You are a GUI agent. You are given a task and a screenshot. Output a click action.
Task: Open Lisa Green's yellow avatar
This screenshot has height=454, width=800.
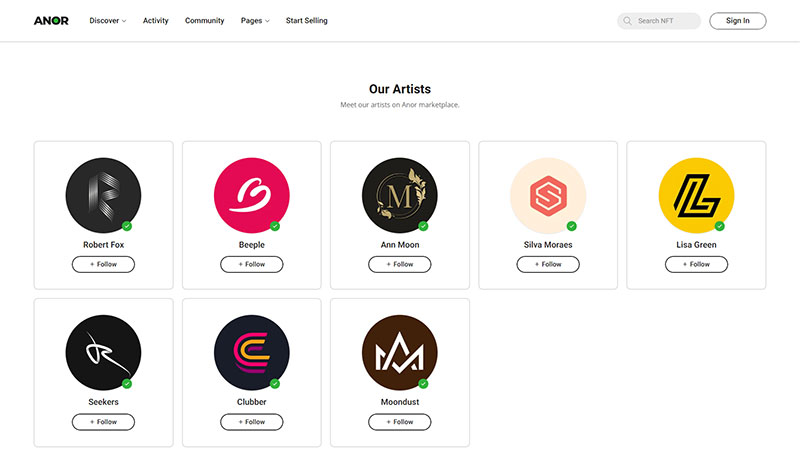pyautogui.click(x=696, y=195)
